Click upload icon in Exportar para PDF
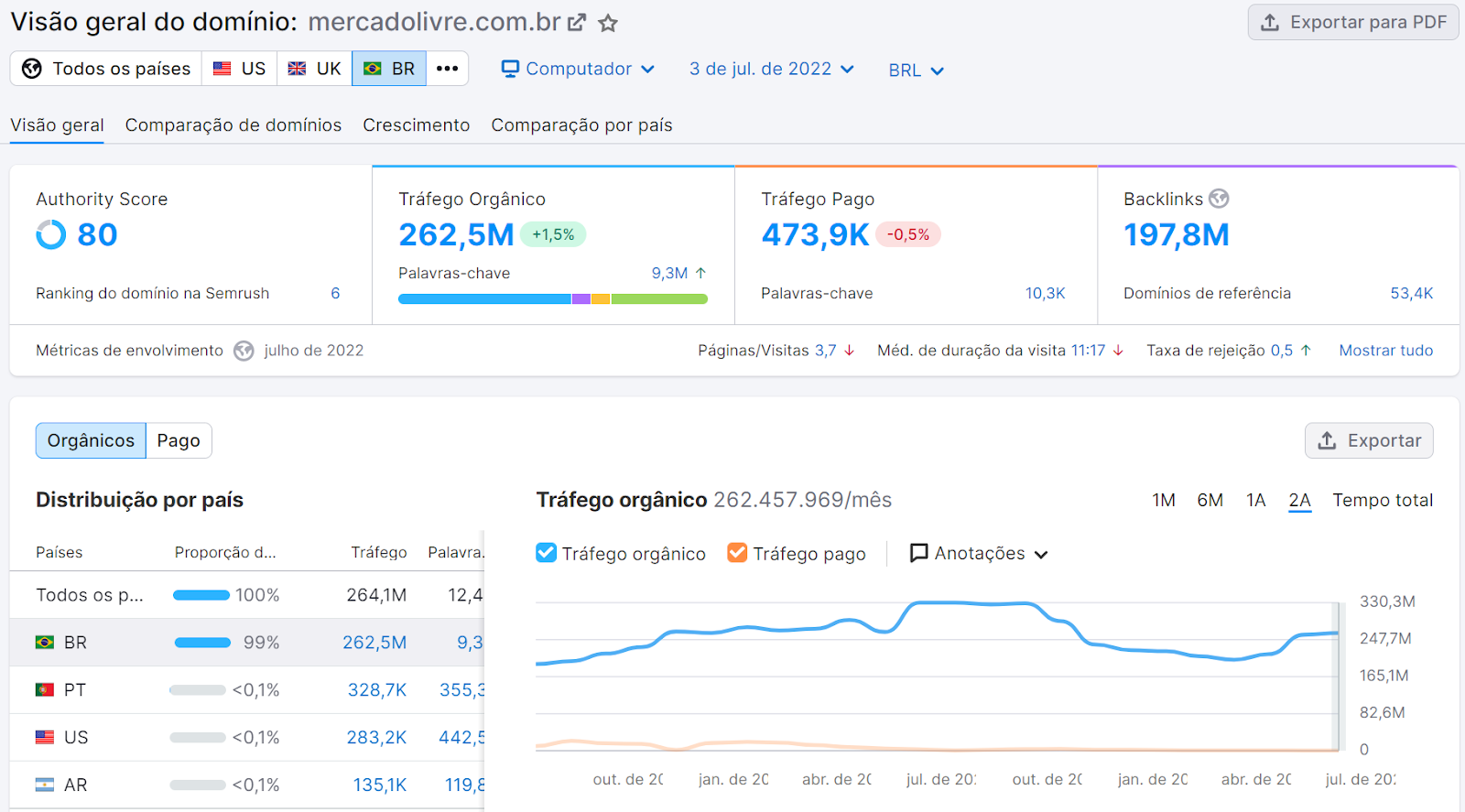The height and width of the screenshot is (812, 1465). (x=1270, y=22)
